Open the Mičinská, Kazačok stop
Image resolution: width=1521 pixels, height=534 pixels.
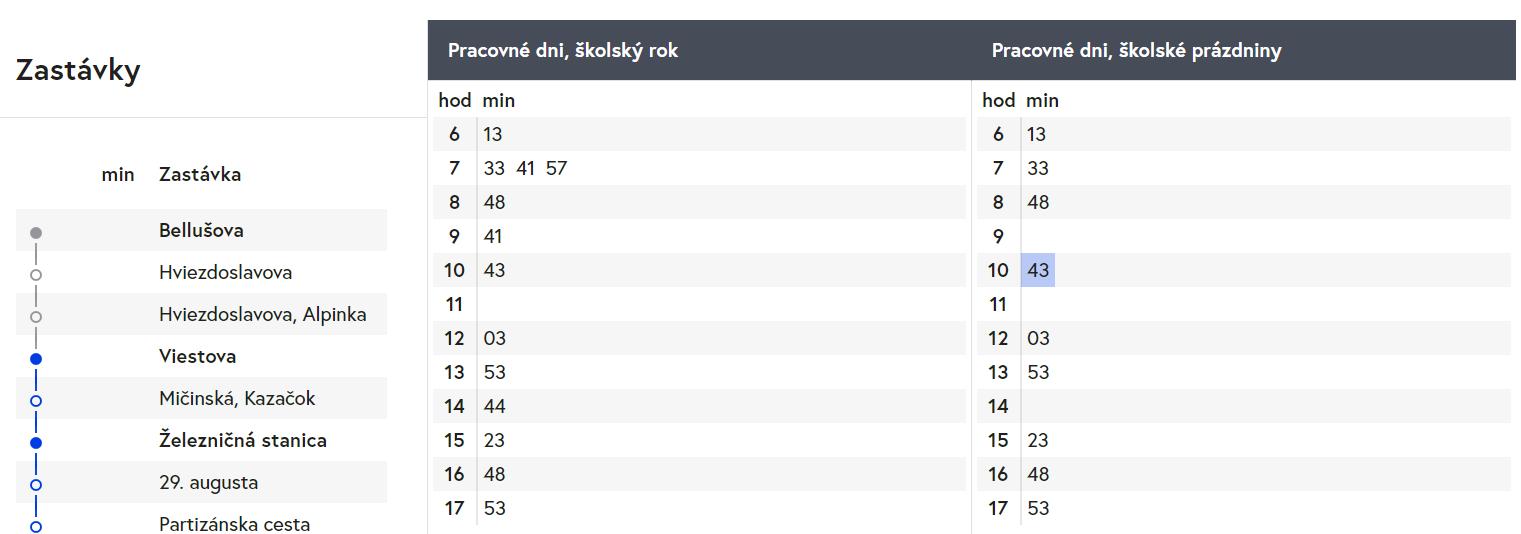pyautogui.click(x=237, y=398)
